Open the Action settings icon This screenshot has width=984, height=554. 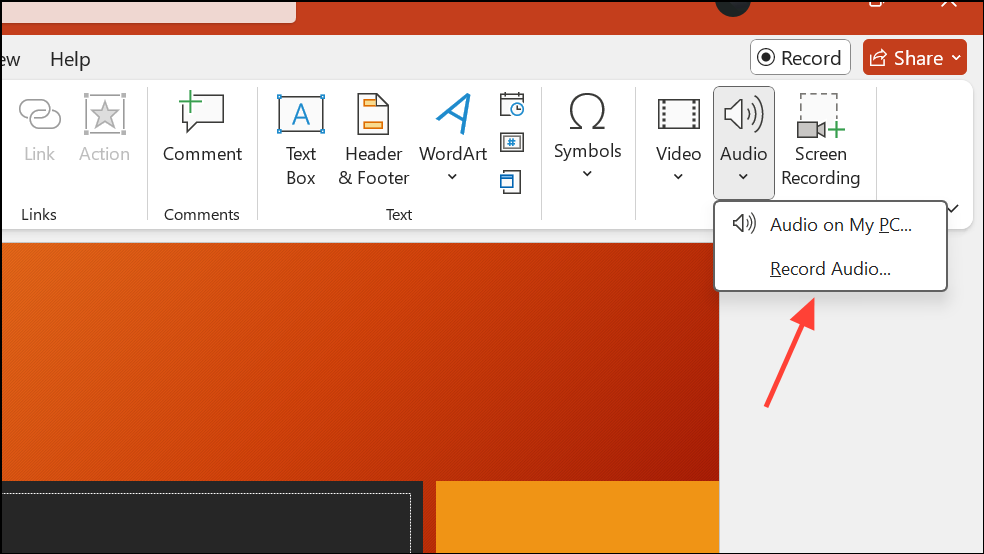[105, 114]
